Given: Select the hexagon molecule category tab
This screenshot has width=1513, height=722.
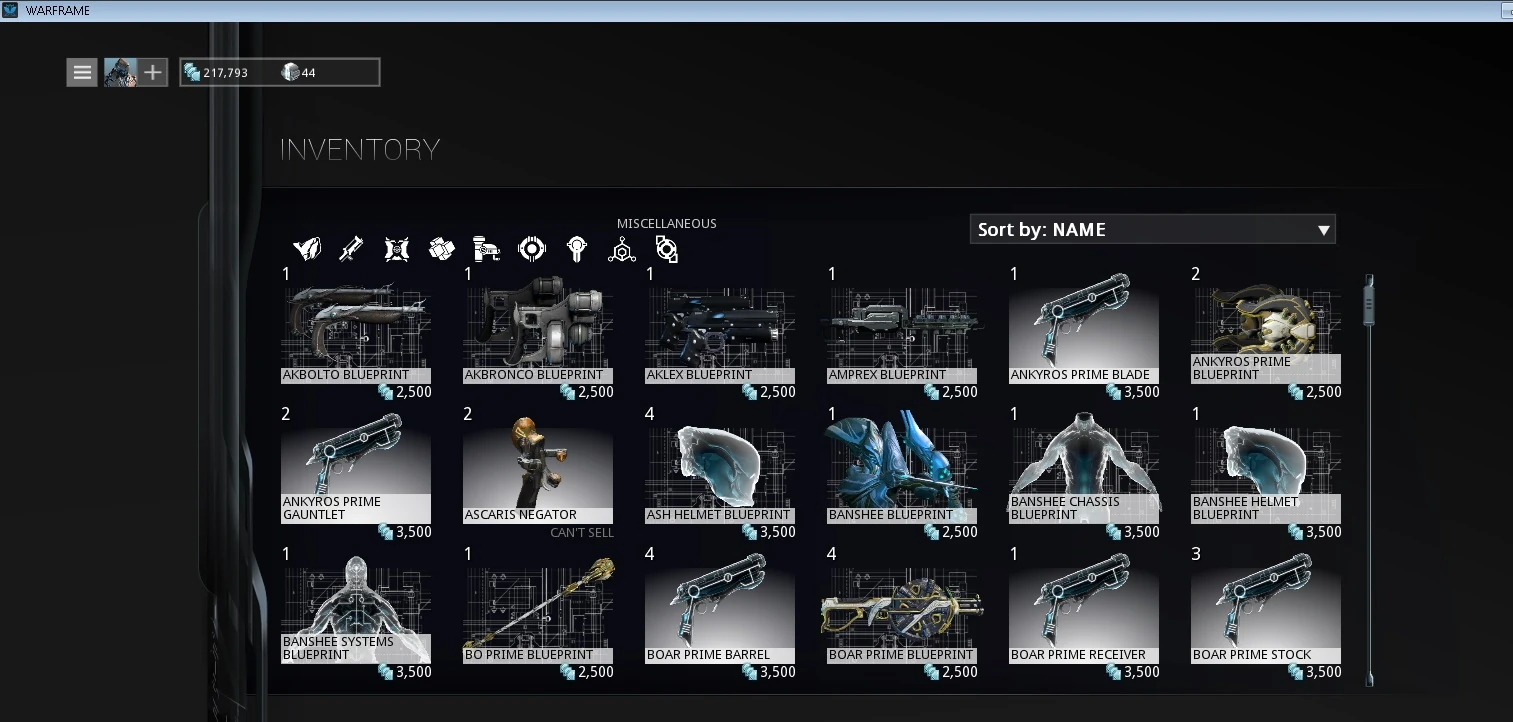Looking at the screenshot, I should point(622,250).
